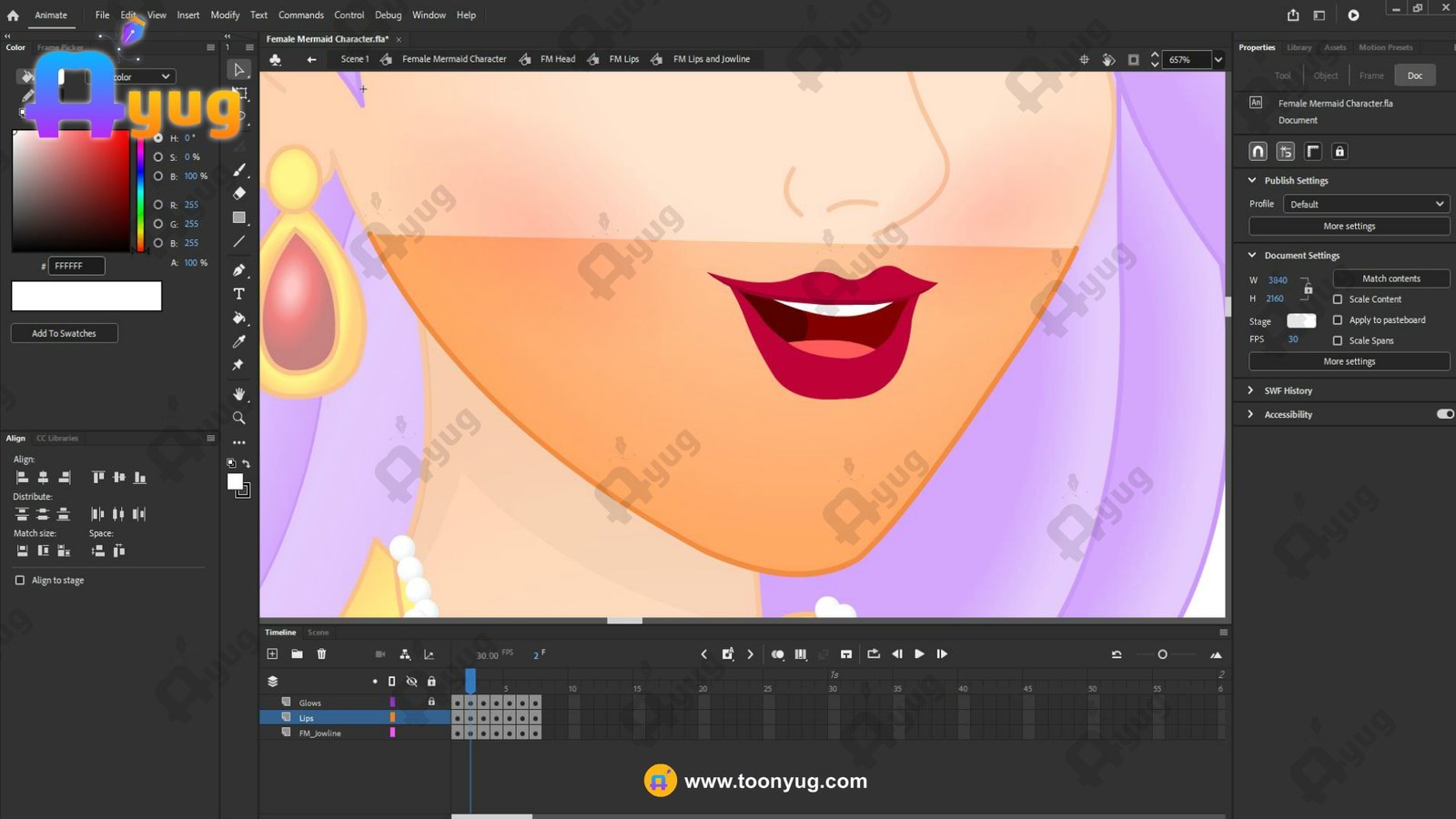The width and height of the screenshot is (1456, 819).
Task: Switch to the Library tab
Action: (x=1299, y=47)
